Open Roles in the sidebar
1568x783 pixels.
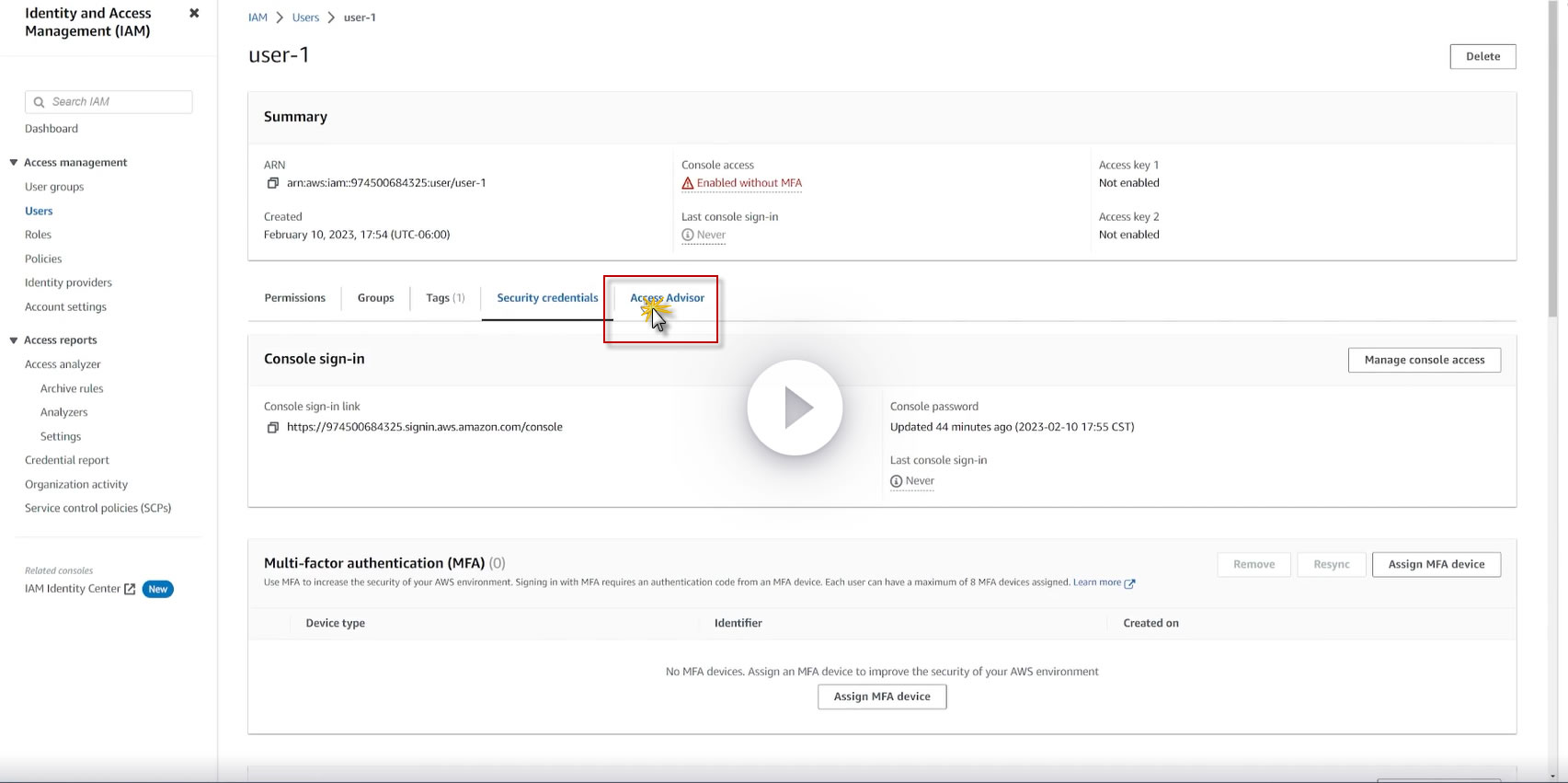38,235
